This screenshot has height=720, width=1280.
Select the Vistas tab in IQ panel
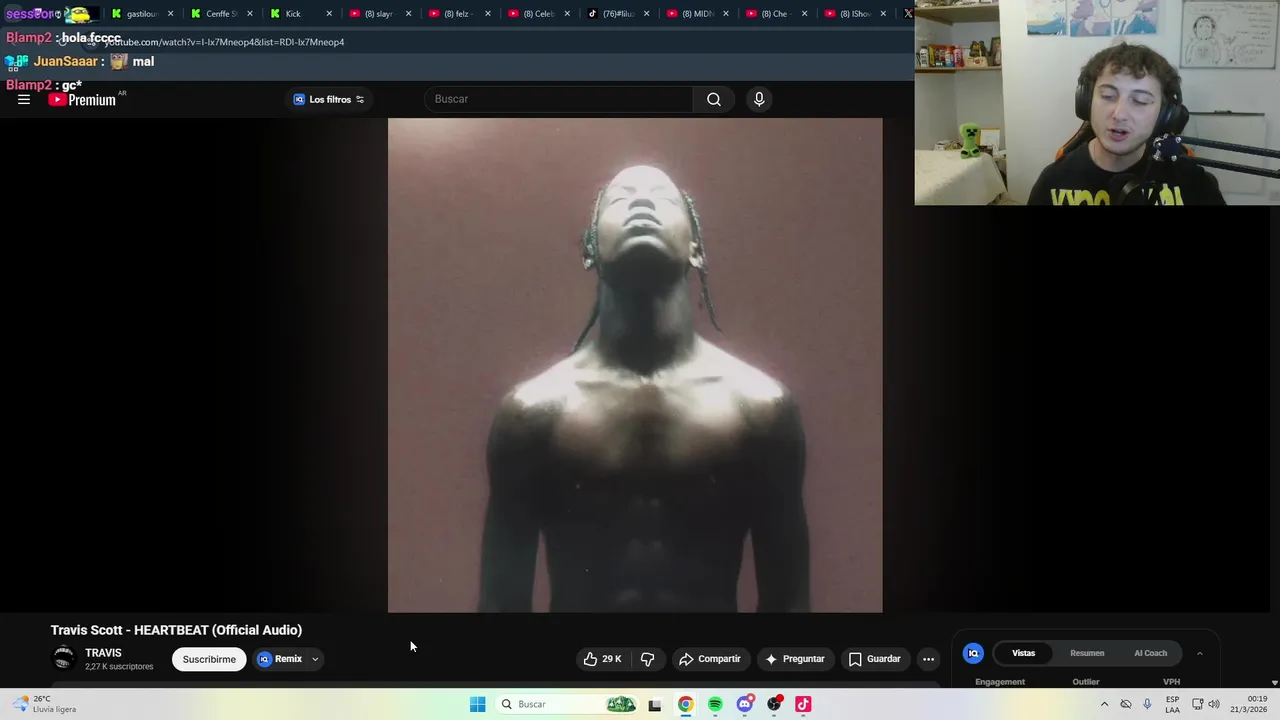(1023, 653)
